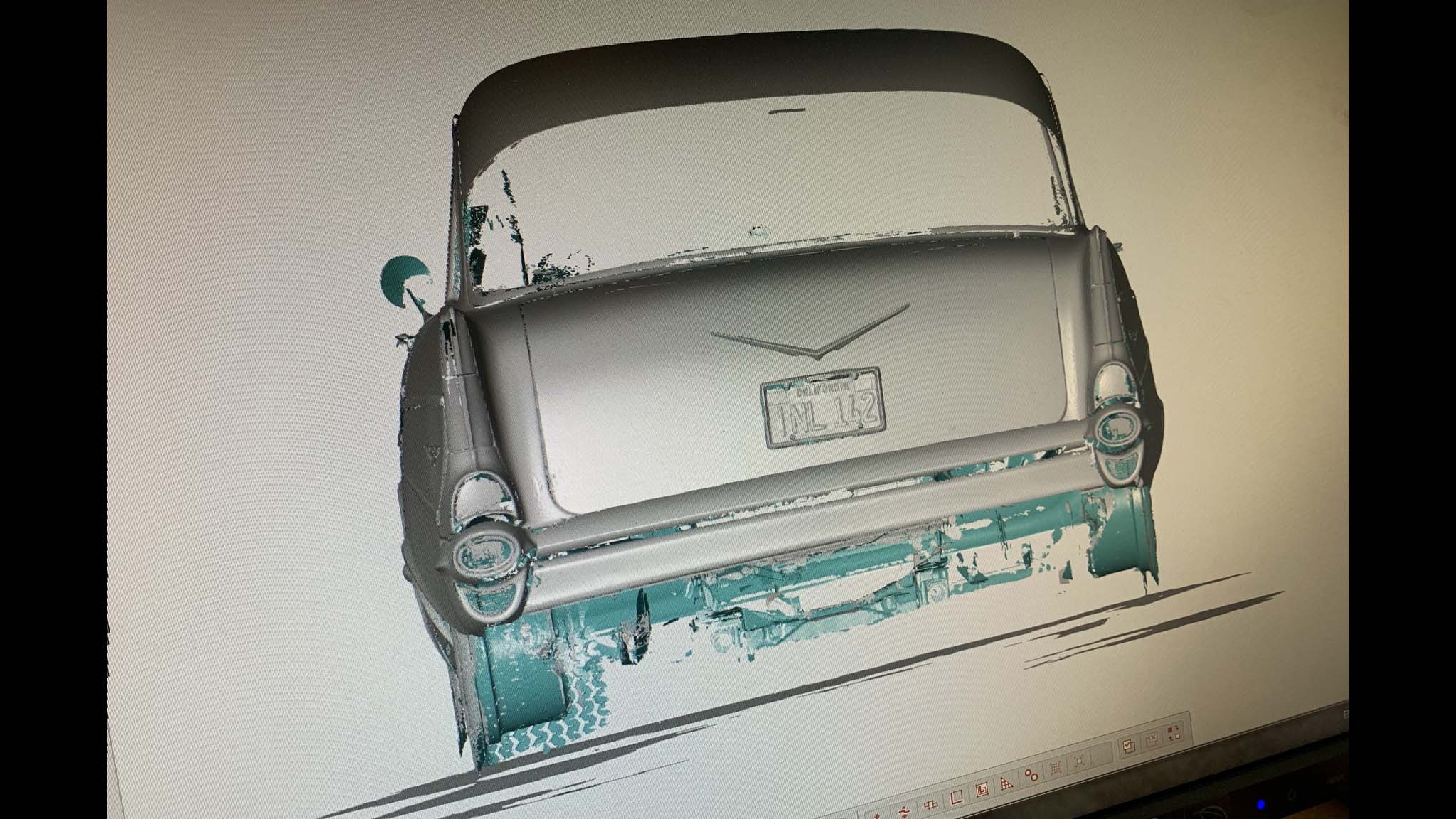The image size is (1456, 819).
Task: Click the partially visible red arrow icon
Action: point(876,815)
